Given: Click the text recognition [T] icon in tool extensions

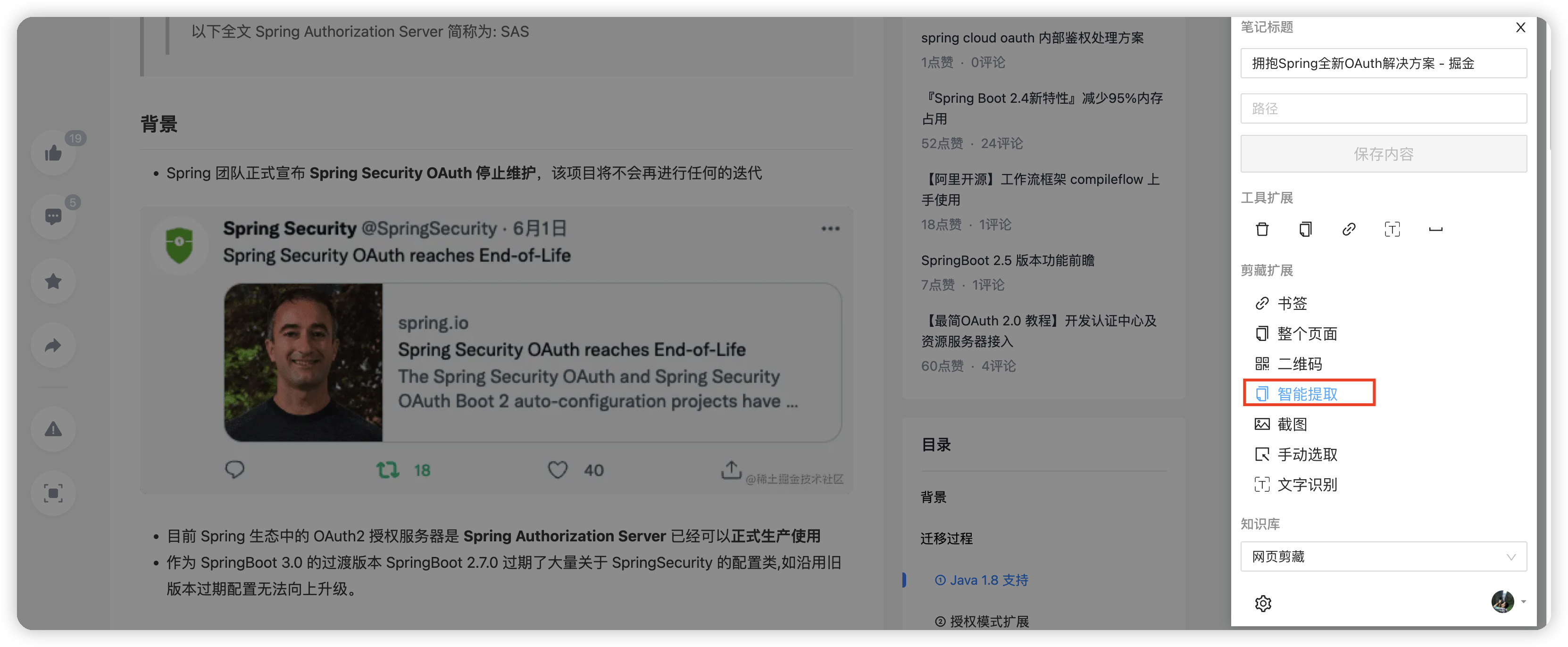Looking at the screenshot, I should point(1392,230).
